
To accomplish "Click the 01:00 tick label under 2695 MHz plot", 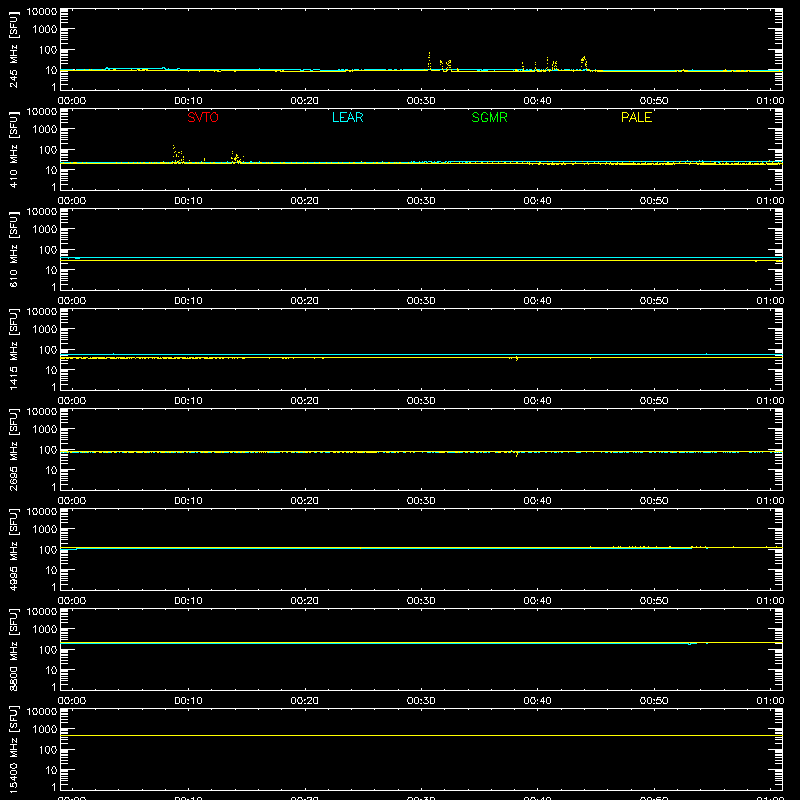I will click(770, 501).
